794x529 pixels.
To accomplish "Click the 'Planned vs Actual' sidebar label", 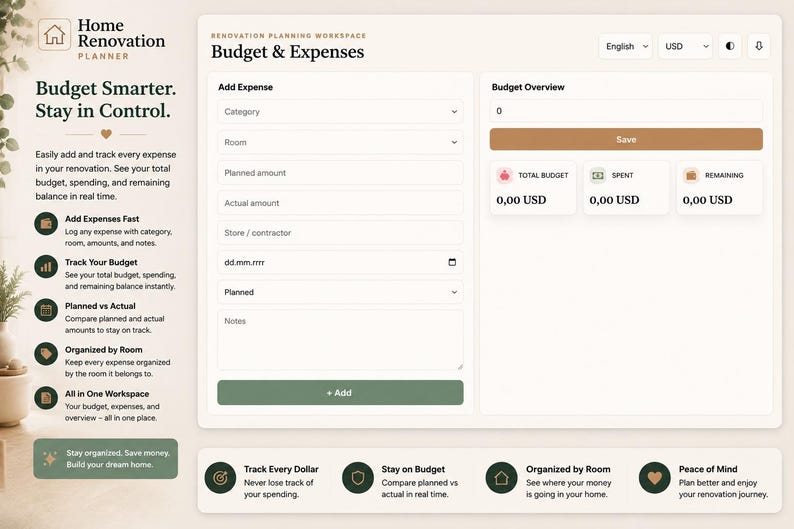I will pyautogui.click(x=100, y=306).
